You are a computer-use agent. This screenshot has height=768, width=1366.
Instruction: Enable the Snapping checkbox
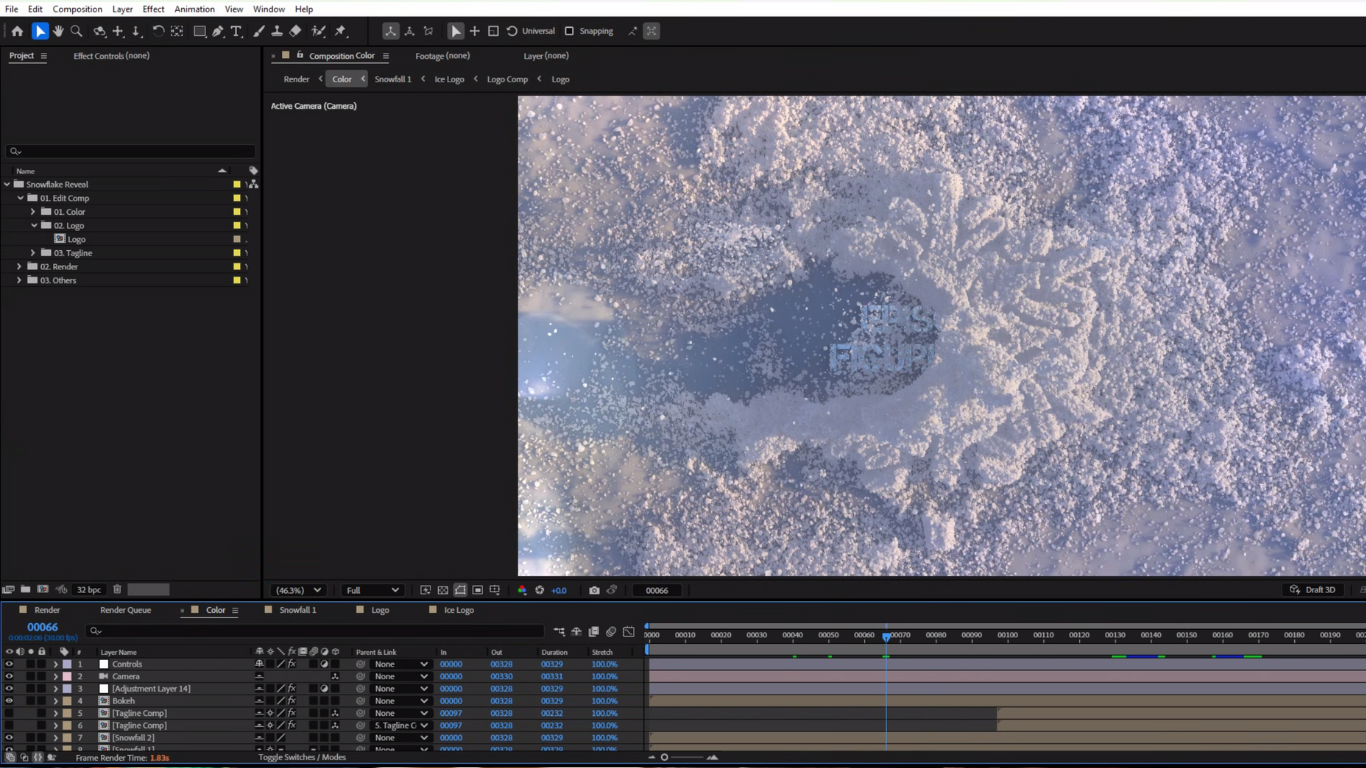569,31
